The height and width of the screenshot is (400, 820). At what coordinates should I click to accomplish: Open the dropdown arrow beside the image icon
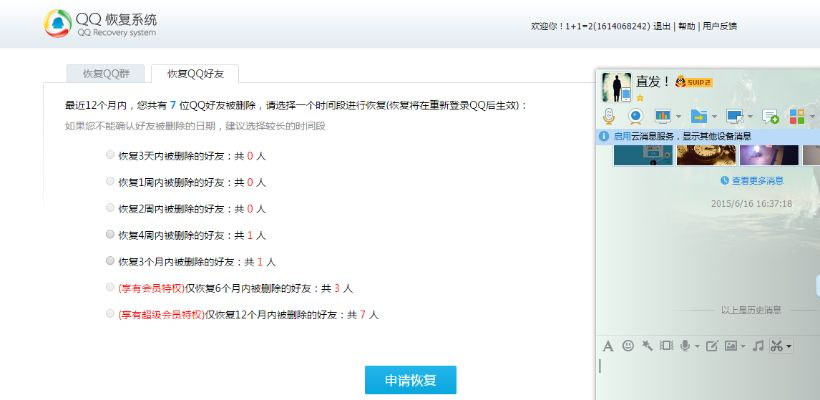coord(743,347)
